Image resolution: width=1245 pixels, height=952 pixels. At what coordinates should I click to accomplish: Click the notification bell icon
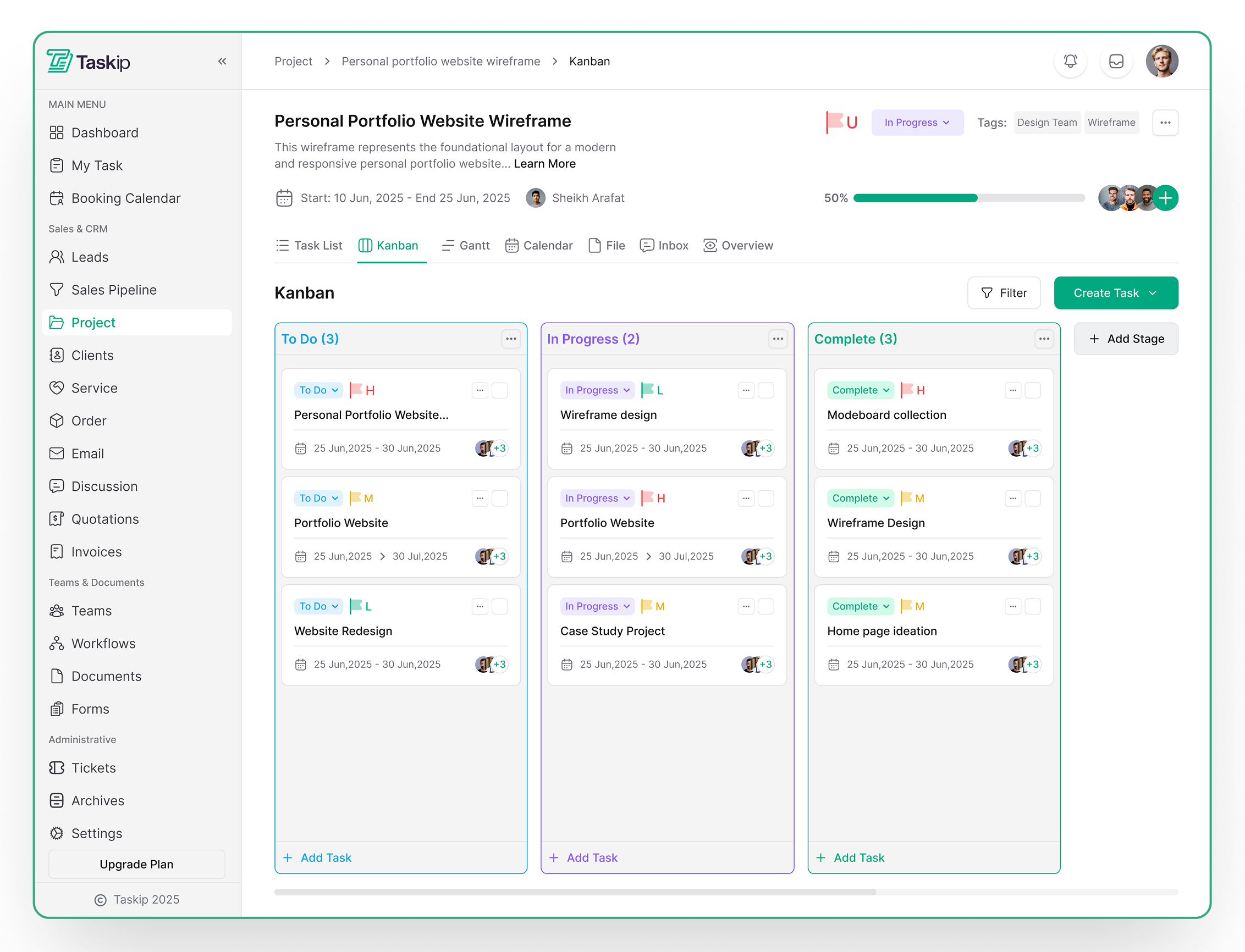point(1070,61)
